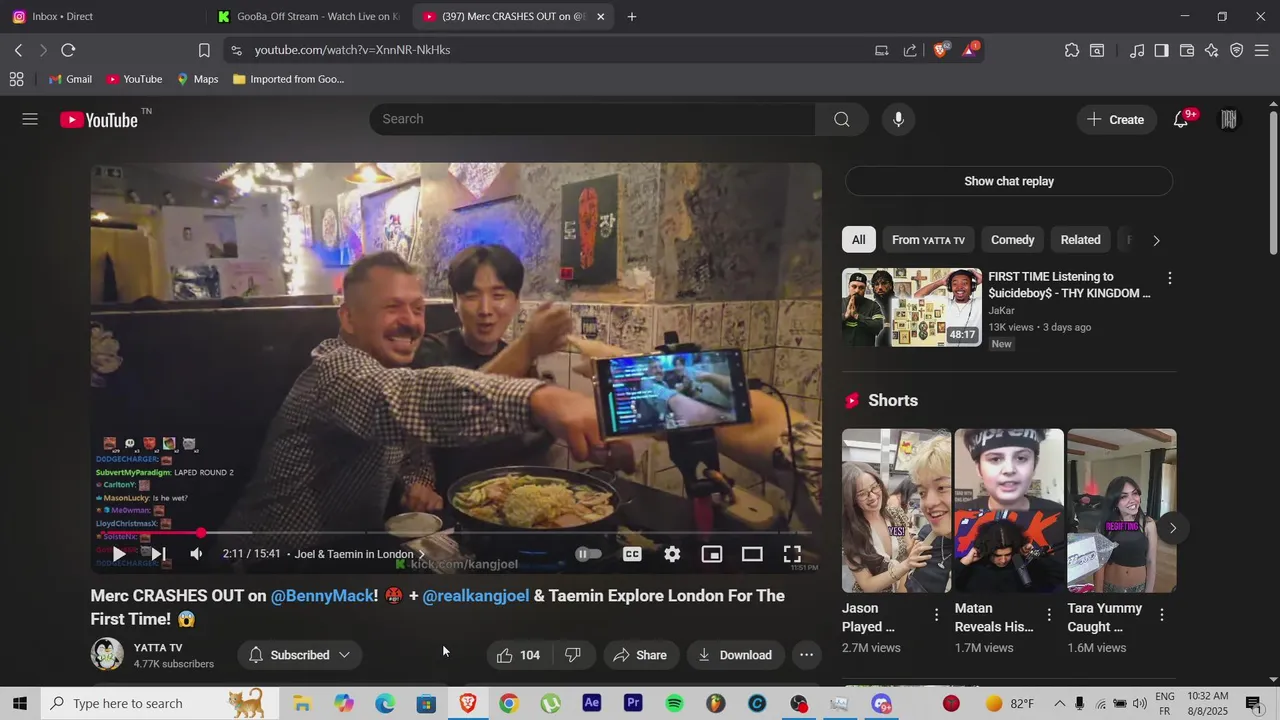Toggle the browser sidebar panel
The width and height of the screenshot is (1280, 720).
(x=1161, y=50)
